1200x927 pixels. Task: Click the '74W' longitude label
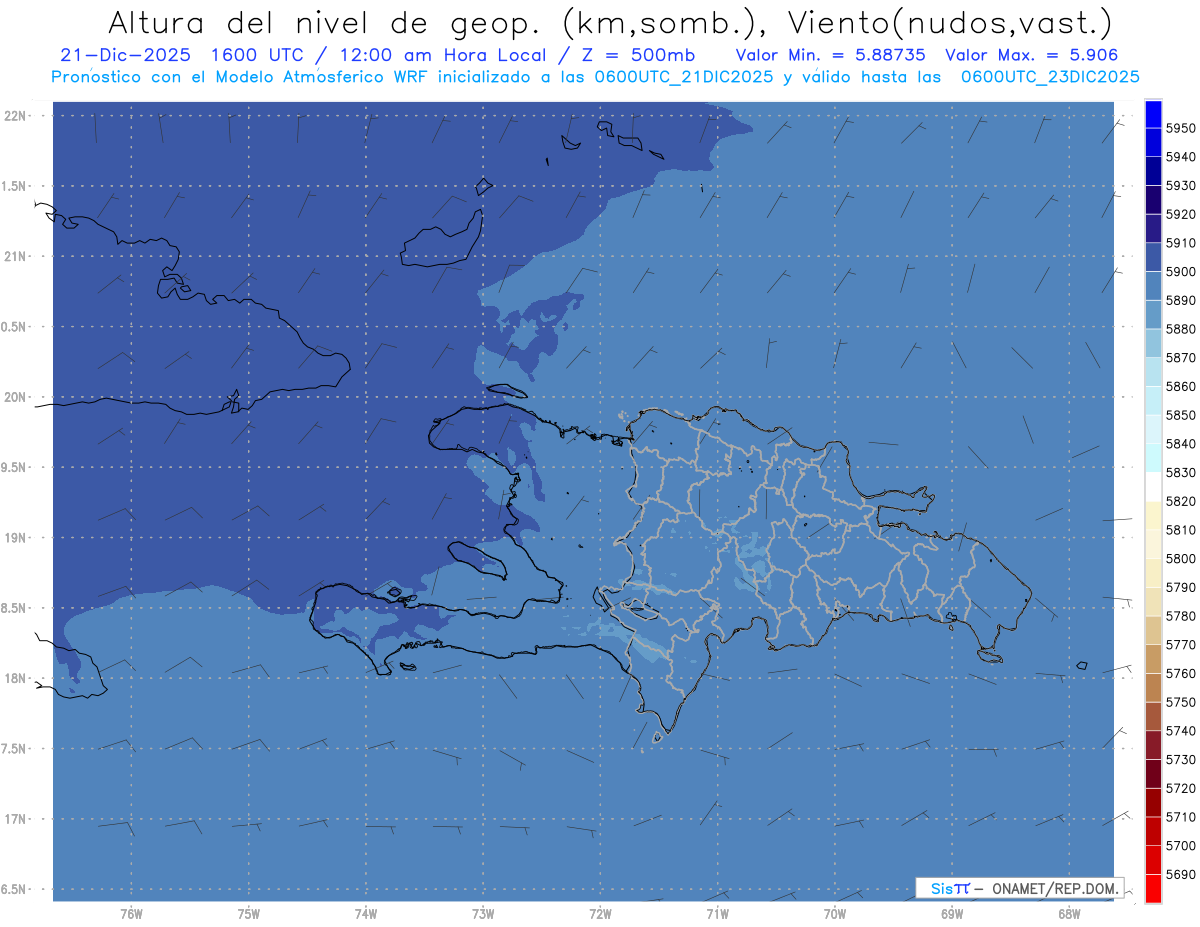click(366, 914)
